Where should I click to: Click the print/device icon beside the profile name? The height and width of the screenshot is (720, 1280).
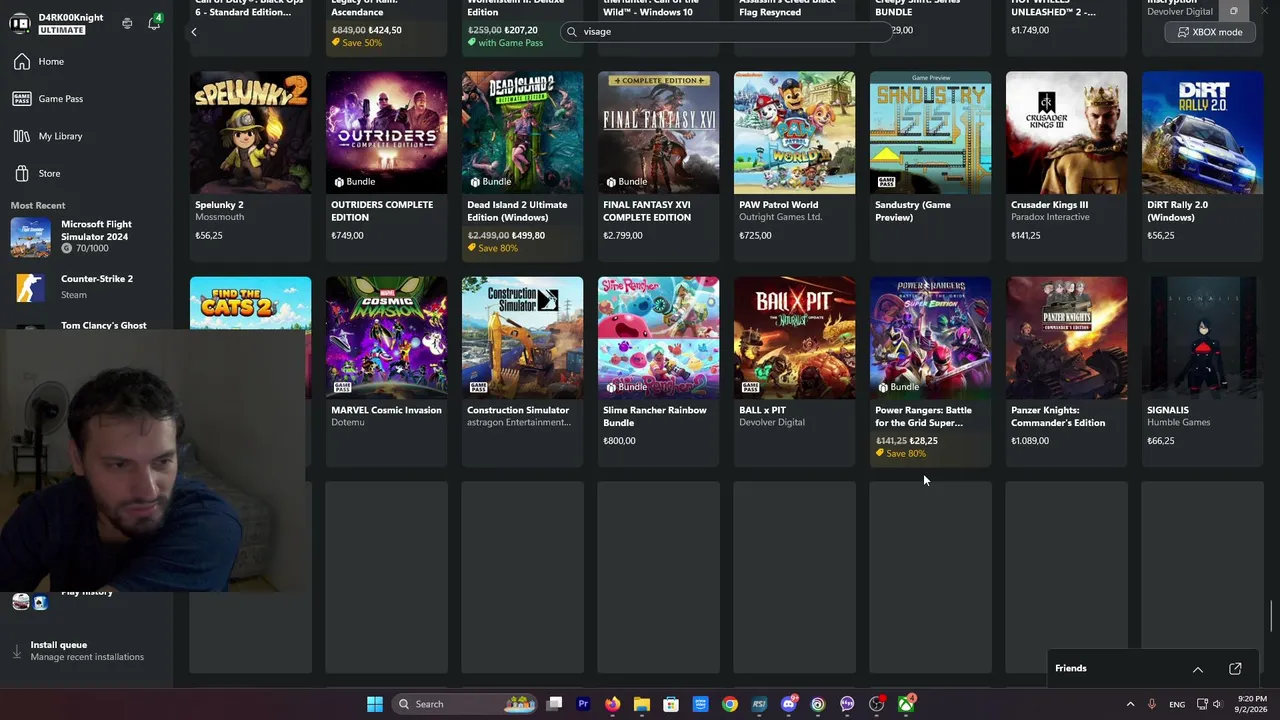pos(127,23)
